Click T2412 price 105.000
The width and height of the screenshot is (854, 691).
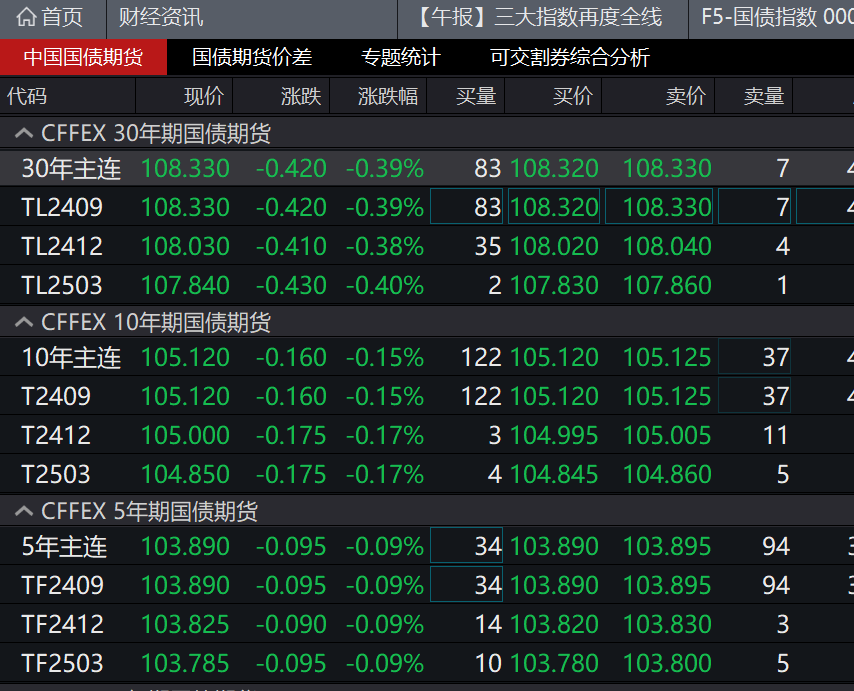click(185, 436)
